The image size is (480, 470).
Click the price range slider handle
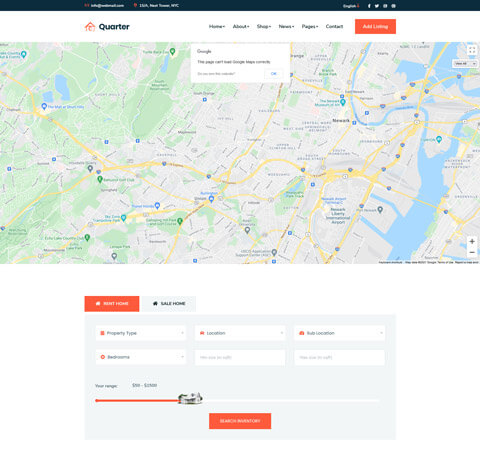[190, 398]
